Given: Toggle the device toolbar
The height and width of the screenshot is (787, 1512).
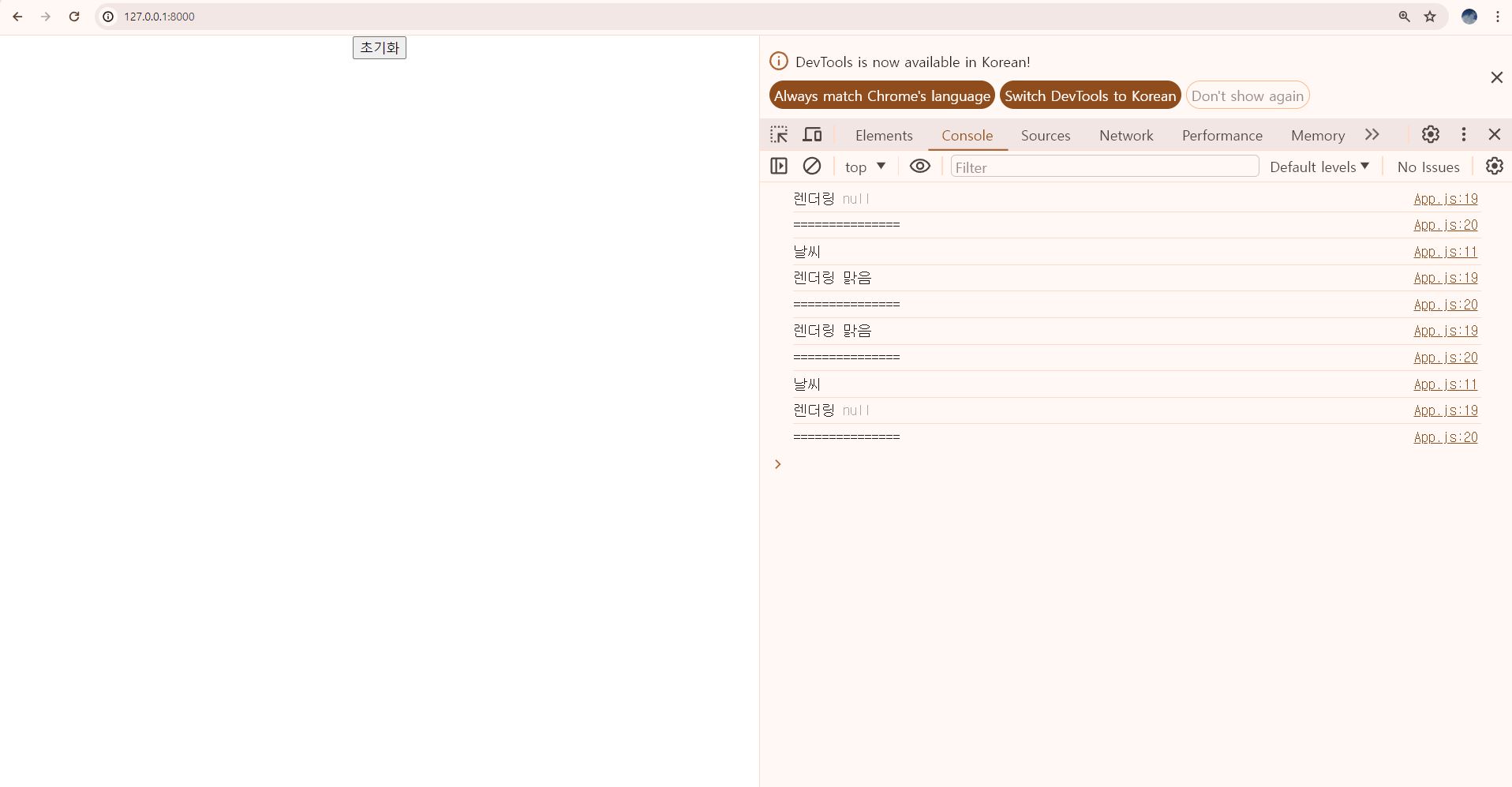Looking at the screenshot, I should 812,135.
